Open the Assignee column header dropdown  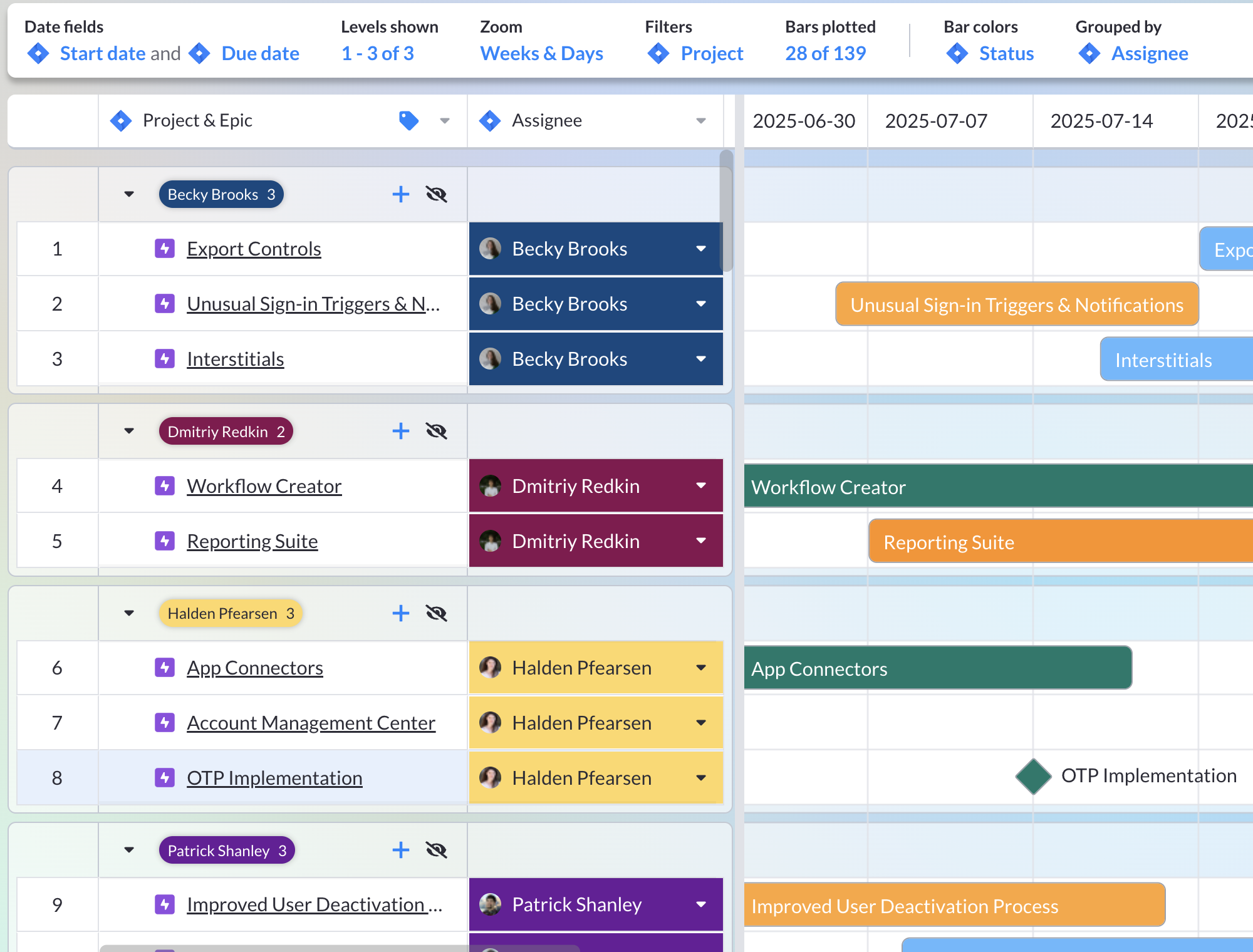[x=700, y=120]
